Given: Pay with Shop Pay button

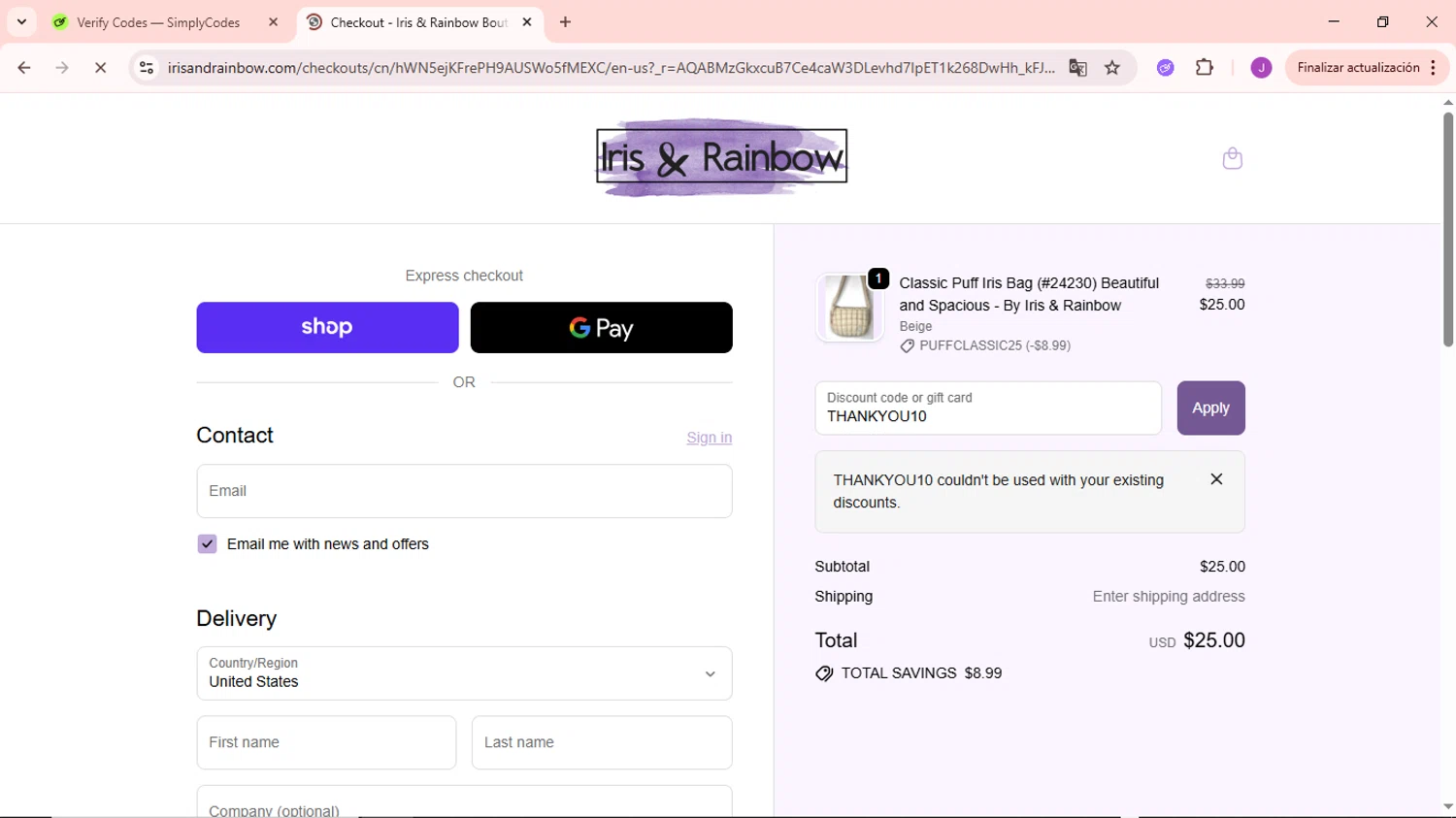Looking at the screenshot, I should tap(327, 327).
